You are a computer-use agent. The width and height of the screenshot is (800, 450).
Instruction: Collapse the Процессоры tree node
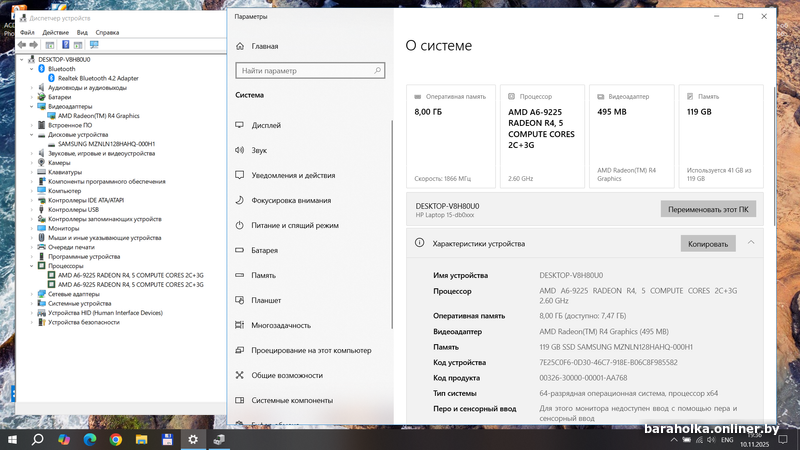tap(32, 266)
